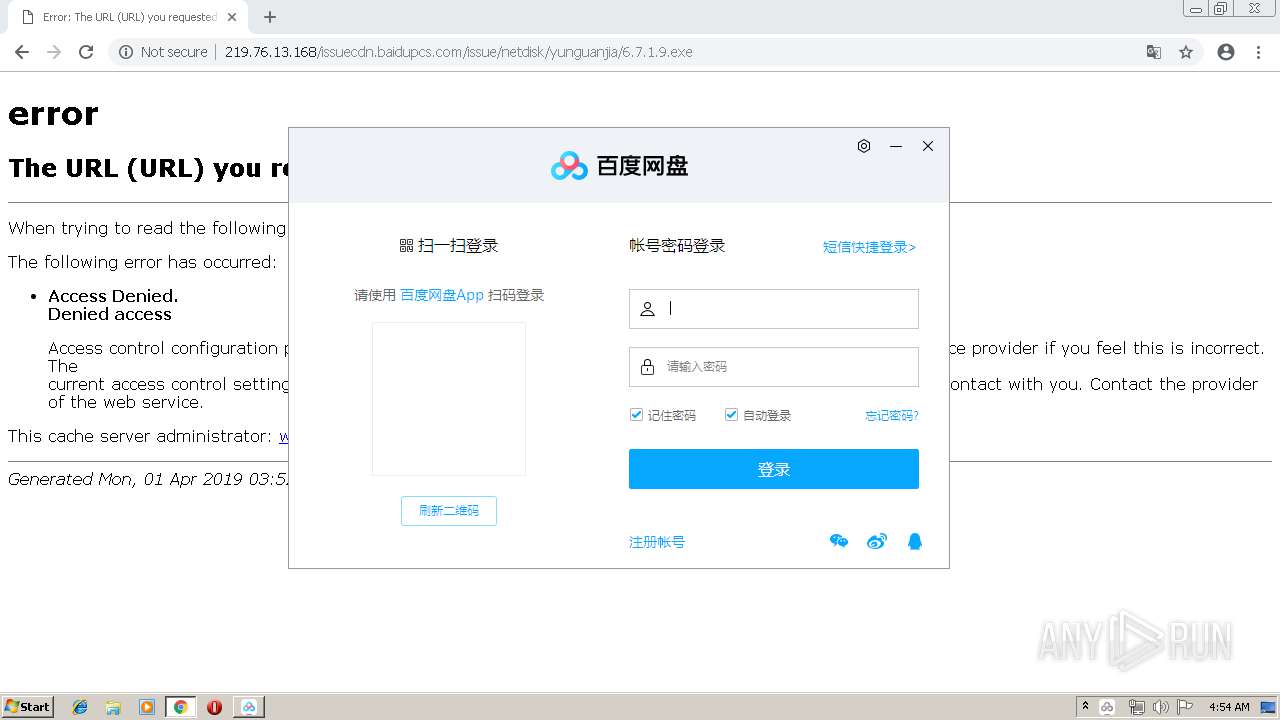Image resolution: width=1280 pixels, height=720 pixels.
Task: Open 短信快捷登录 SMS quick login link
Action: click(x=869, y=247)
